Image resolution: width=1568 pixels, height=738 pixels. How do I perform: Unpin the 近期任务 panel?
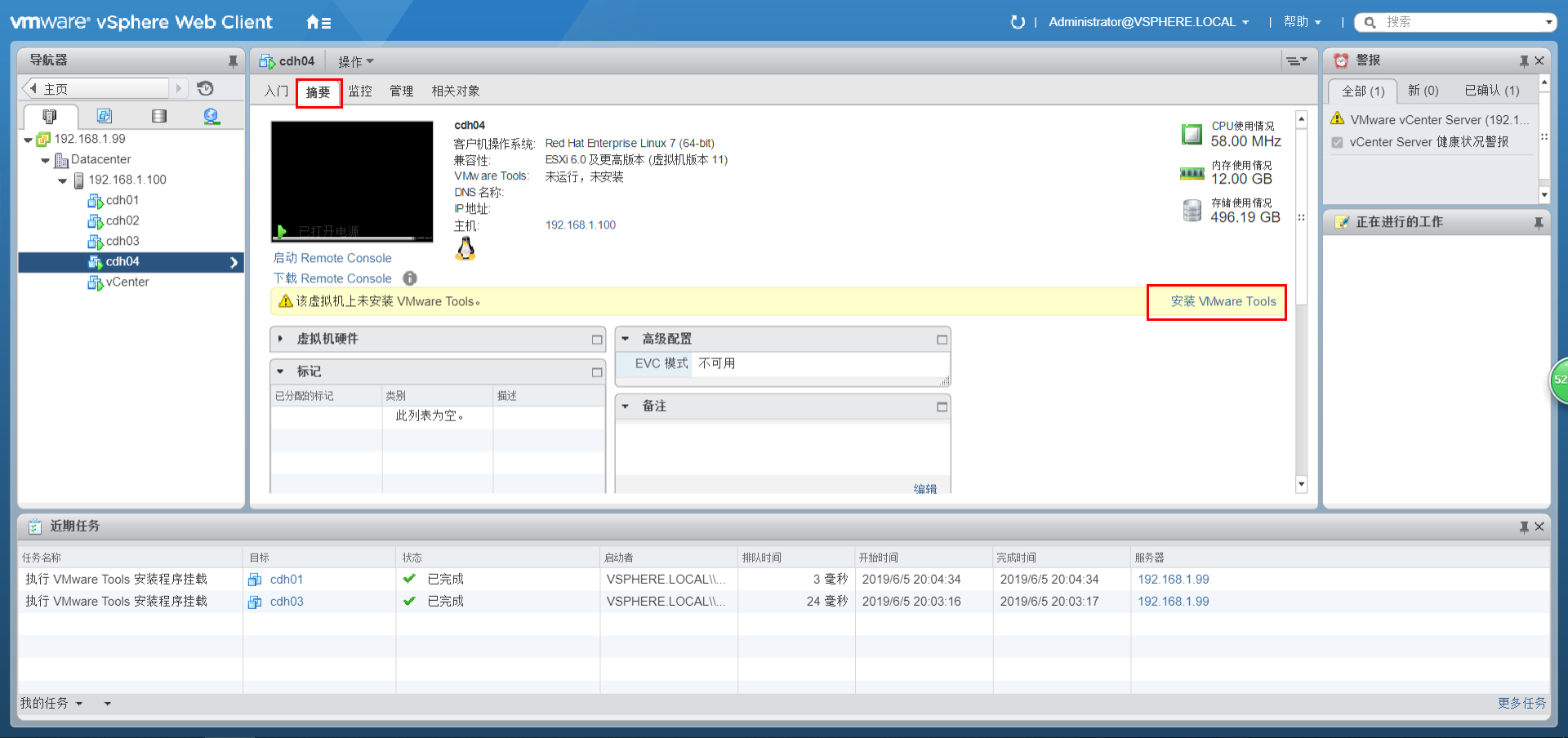pos(1523,527)
